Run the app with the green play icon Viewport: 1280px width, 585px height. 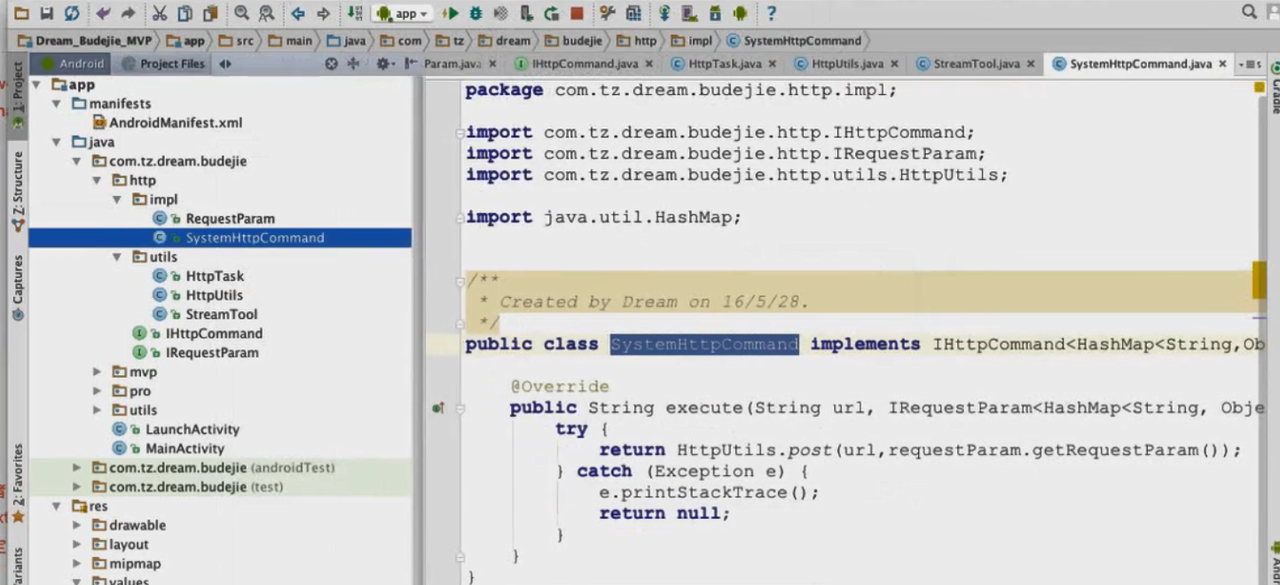click(451, 14)
